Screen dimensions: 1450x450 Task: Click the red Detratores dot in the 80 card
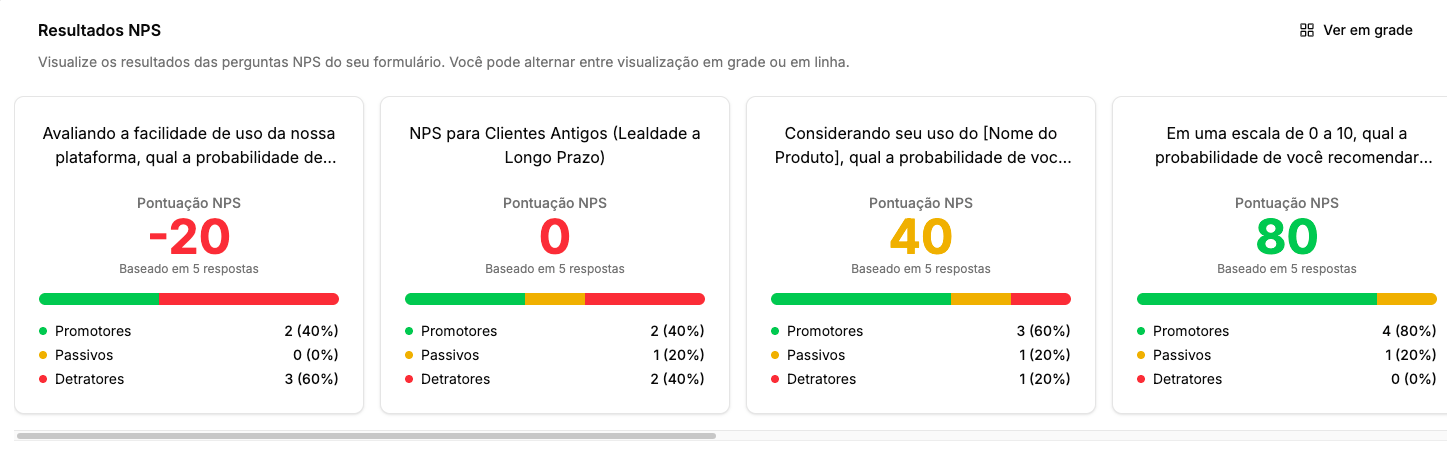tap(1141, 379)
